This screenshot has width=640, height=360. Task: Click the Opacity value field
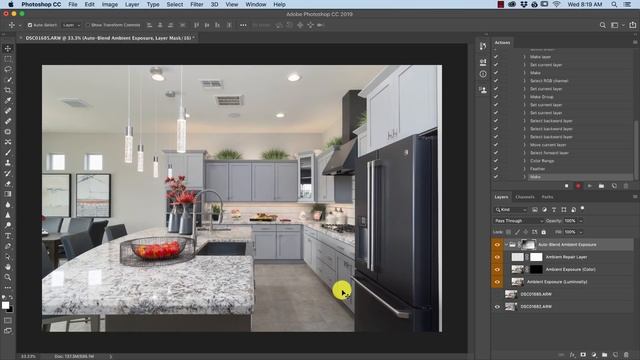coord(570,221)
